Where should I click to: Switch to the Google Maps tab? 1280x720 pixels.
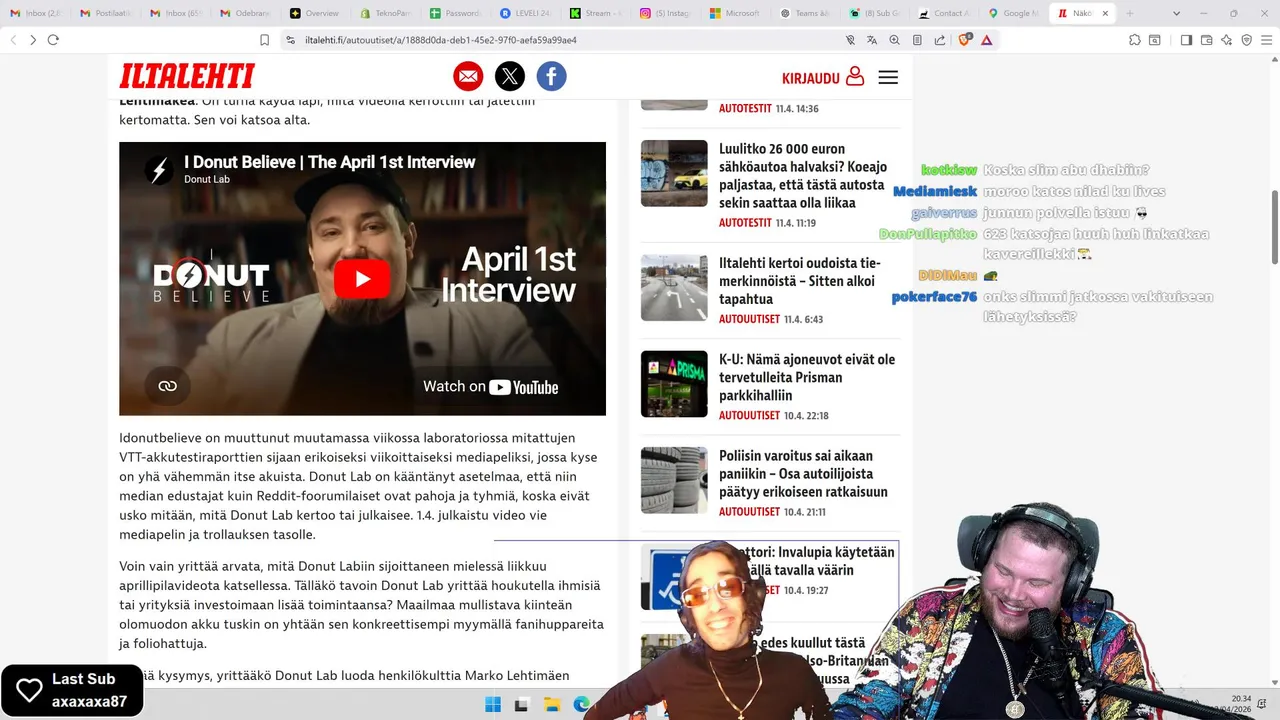tap(1014, 13)
